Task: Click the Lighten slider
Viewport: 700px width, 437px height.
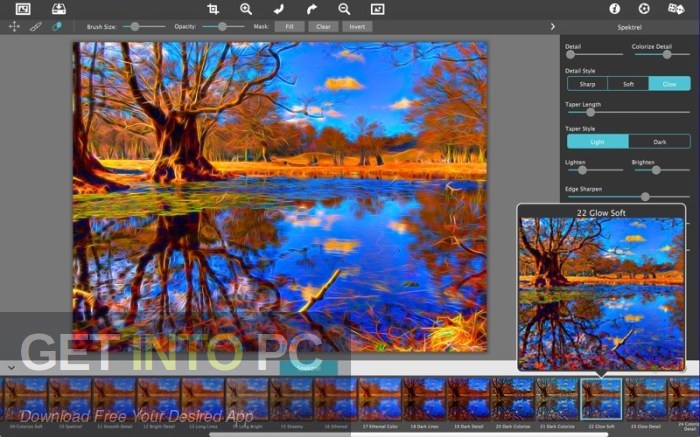Action: pyautogui.click(x=594, y=170)
